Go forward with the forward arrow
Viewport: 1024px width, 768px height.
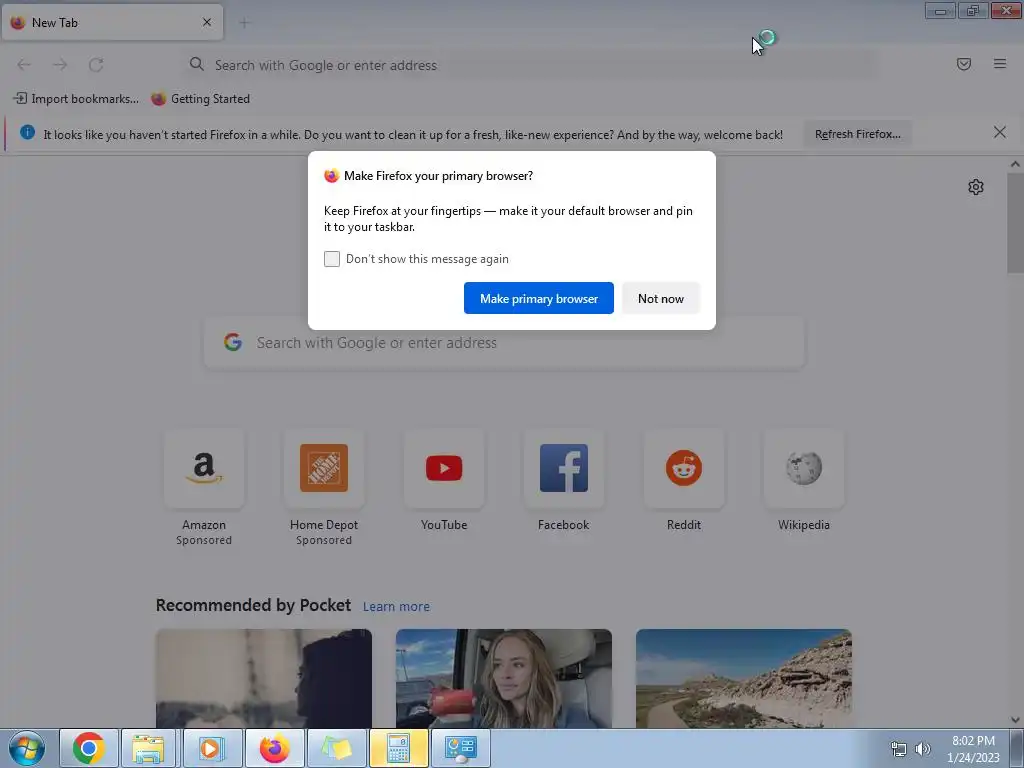click(x=60, y=65)
